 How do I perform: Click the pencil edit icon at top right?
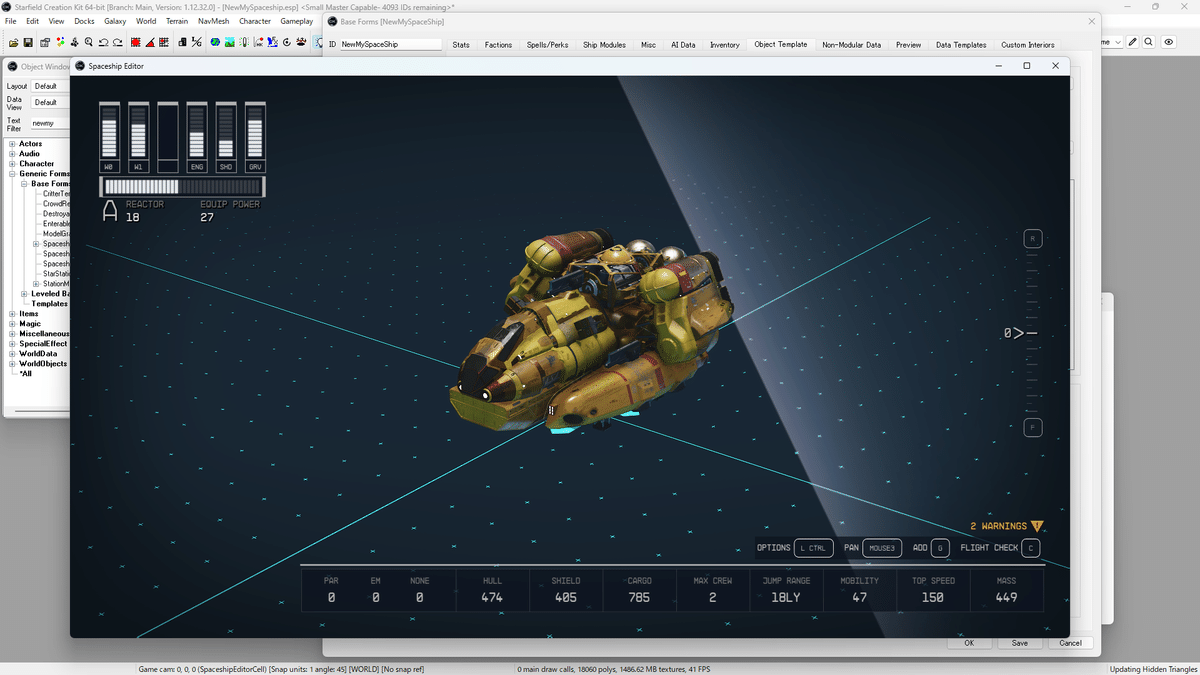1133,42
